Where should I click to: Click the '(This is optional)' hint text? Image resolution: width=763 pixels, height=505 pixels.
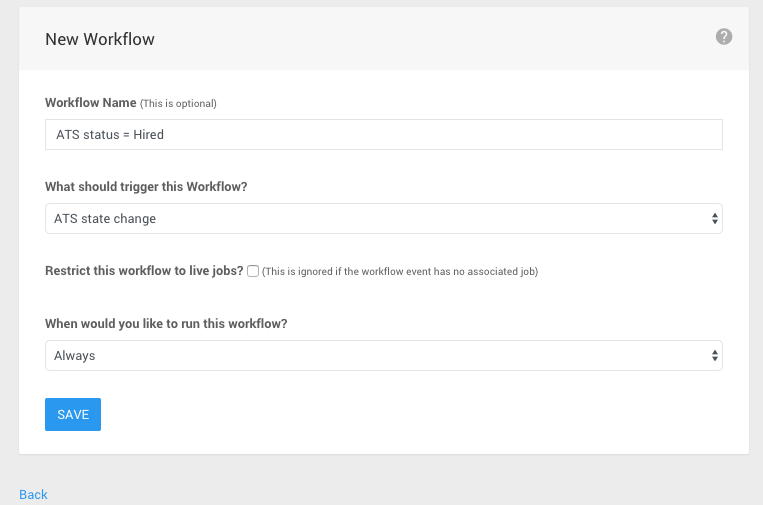point(178,104)
